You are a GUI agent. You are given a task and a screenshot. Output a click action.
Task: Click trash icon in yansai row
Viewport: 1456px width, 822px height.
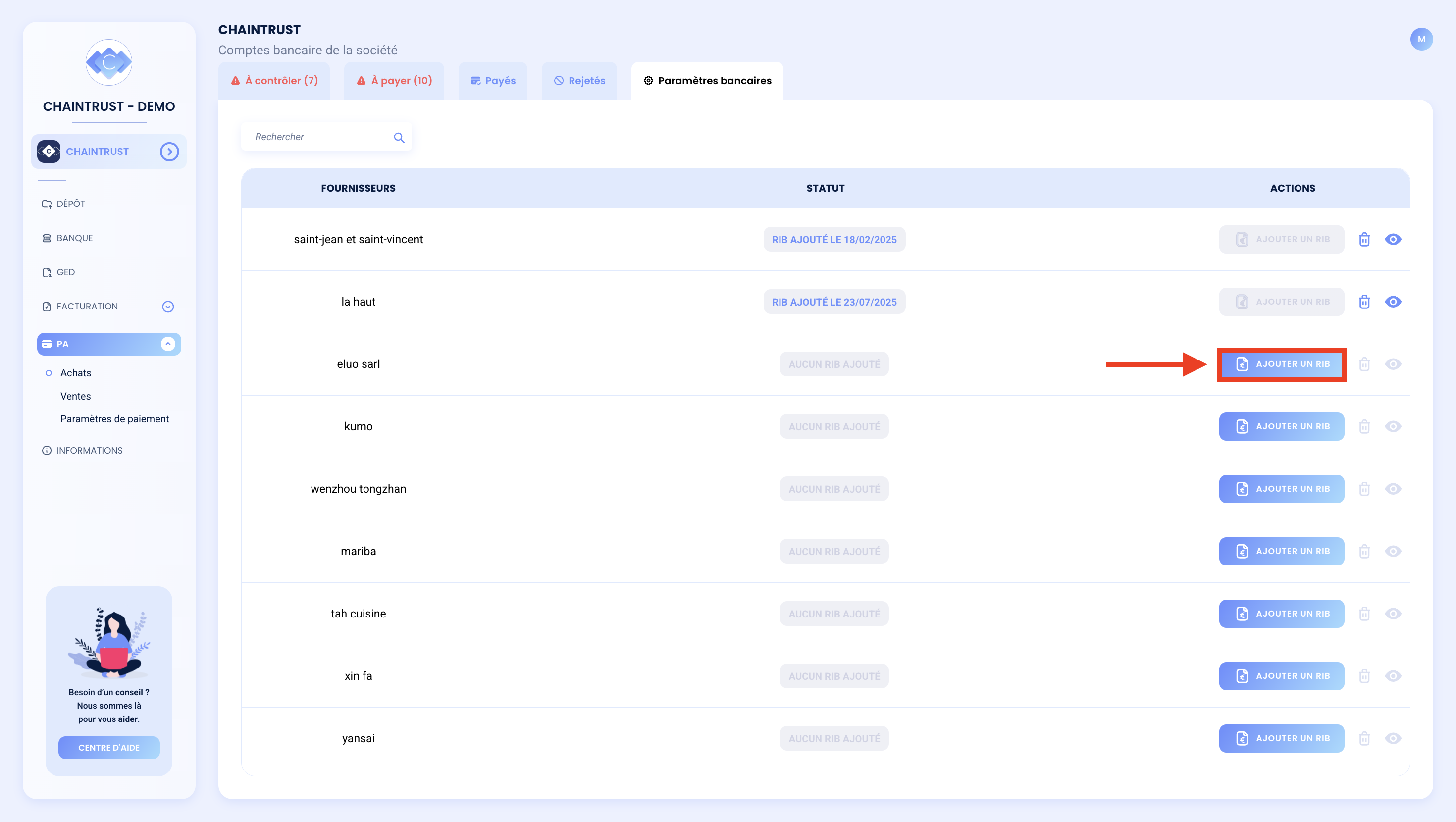pos(1364,738)
